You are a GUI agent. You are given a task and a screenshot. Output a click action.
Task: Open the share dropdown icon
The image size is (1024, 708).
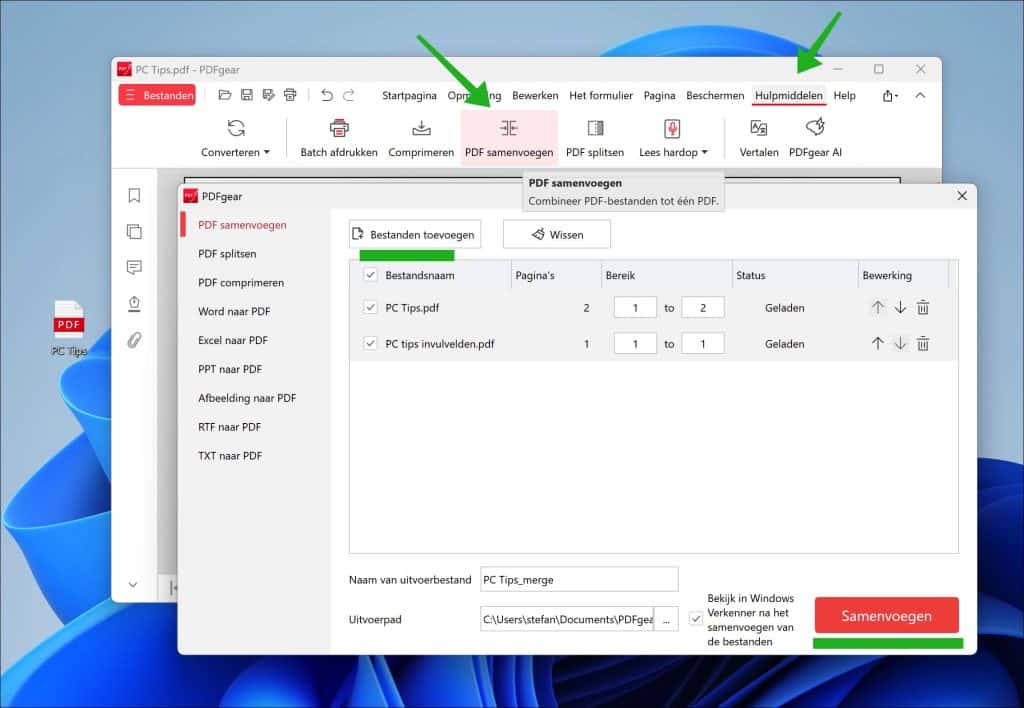[x=890, y=96]
